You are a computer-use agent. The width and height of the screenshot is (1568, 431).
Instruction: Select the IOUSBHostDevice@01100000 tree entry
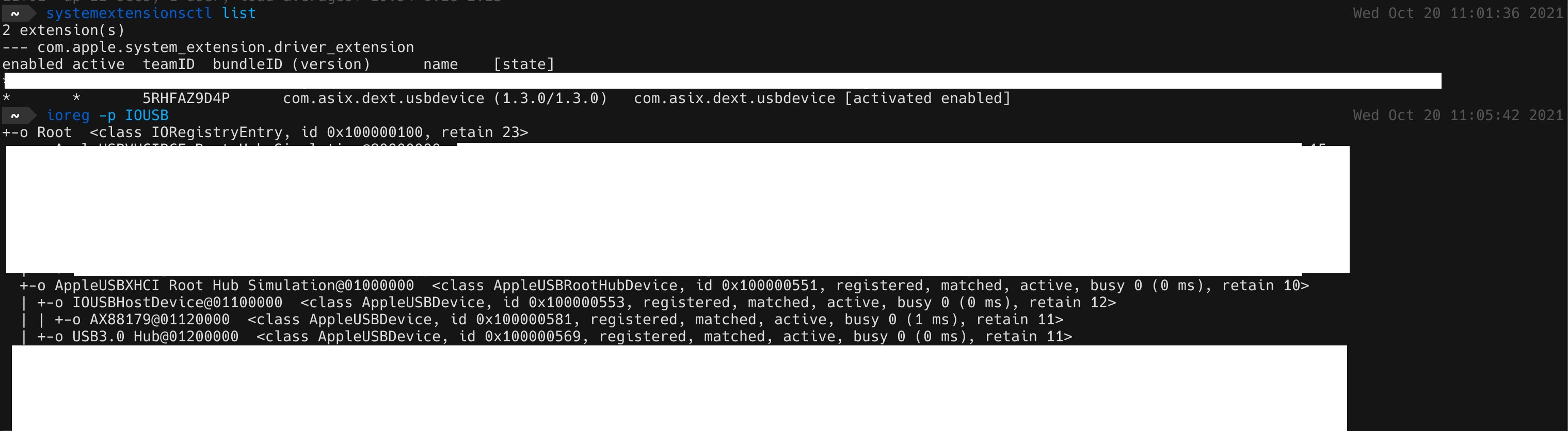pyautogui.click(x=177, y=302)
